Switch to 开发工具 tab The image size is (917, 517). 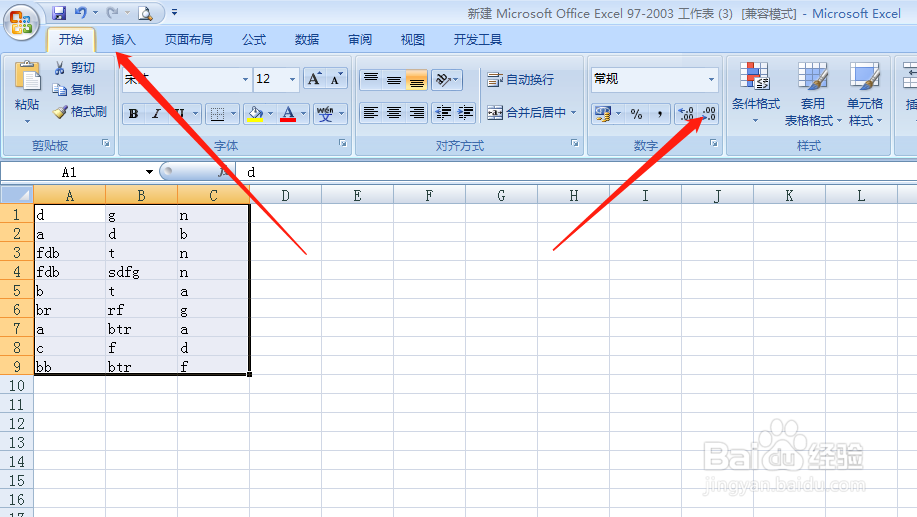[x=477, y=40]
